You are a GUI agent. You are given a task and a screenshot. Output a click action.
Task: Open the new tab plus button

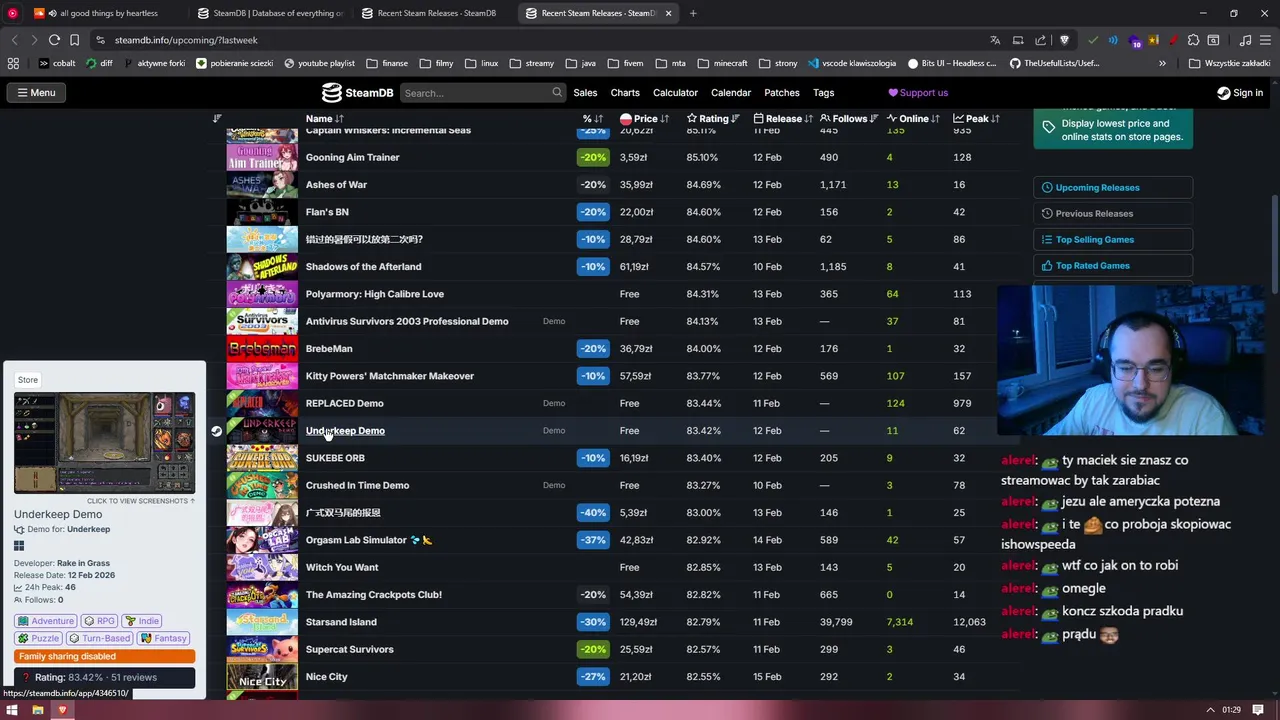pyautogui.click(x=693, y=13)
